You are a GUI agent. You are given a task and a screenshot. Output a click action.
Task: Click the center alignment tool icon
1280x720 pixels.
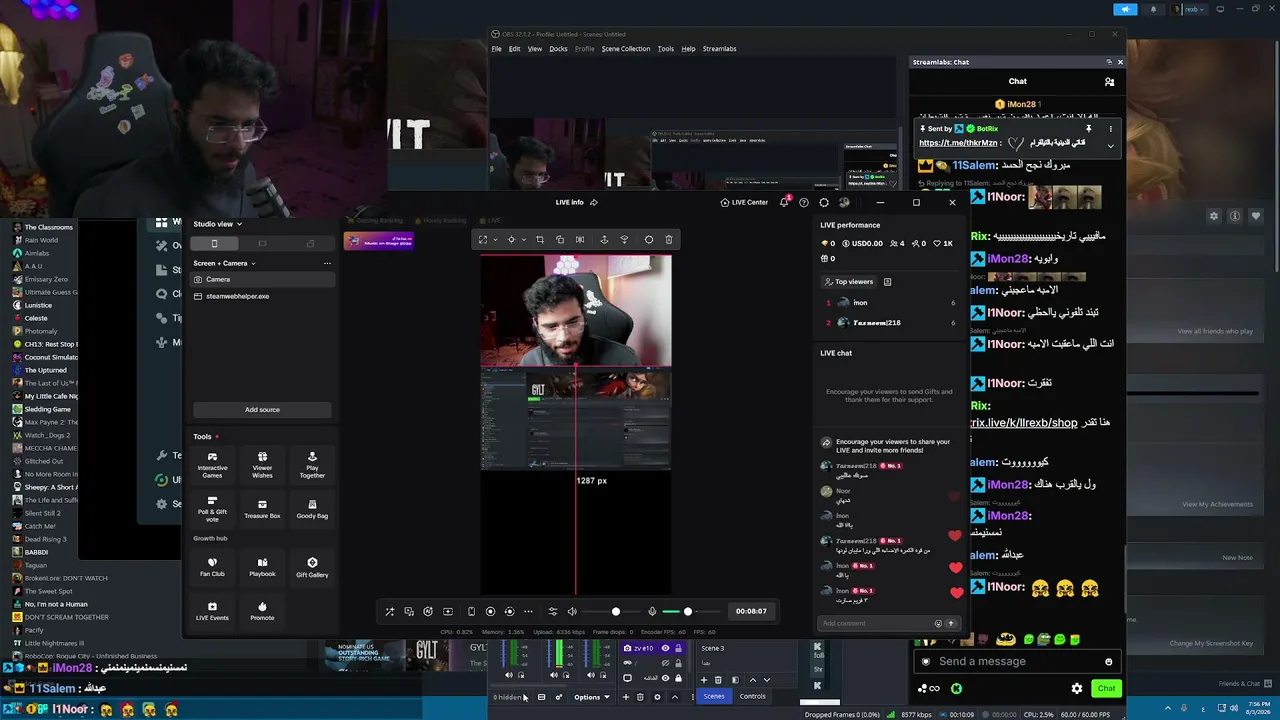511,240
